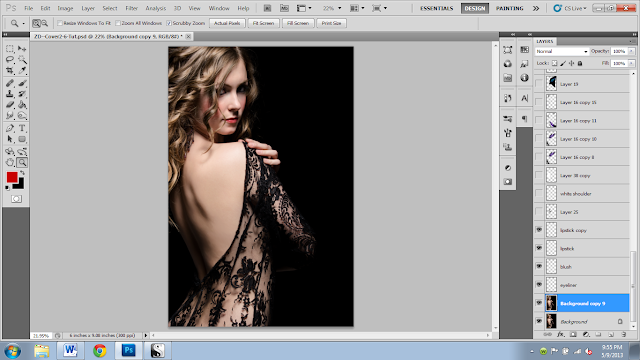Hide the eyeliner layer
Viewport: 640px width, 360px height.
[539, 285]
